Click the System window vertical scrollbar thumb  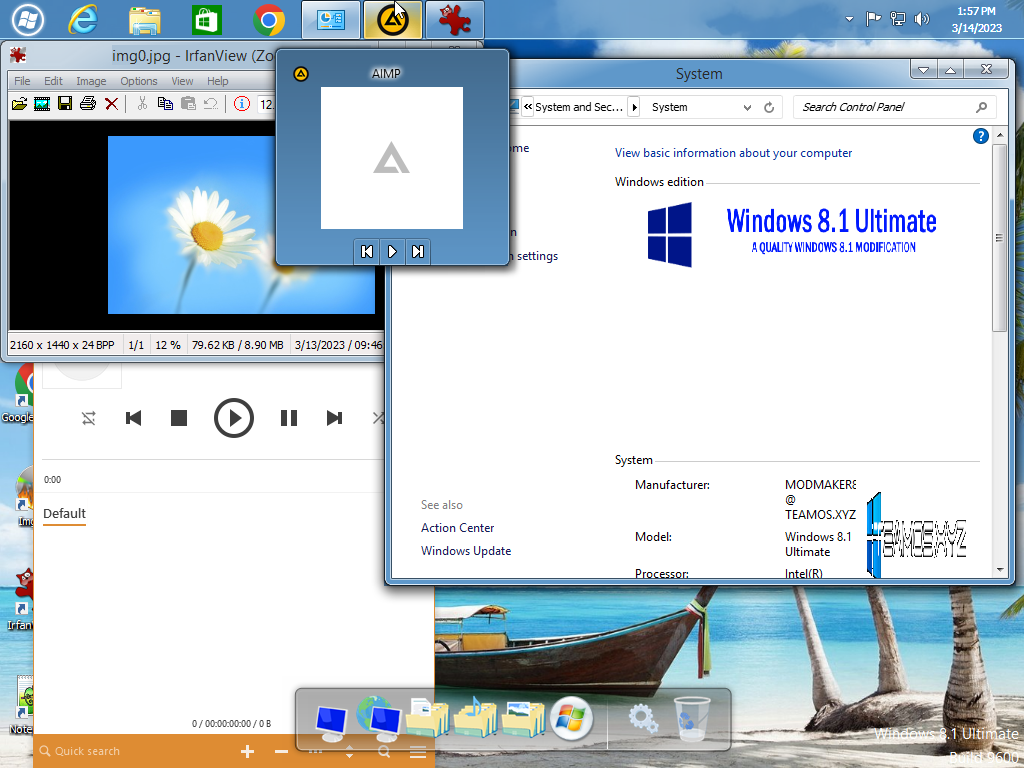click(x=1000, y=238)
